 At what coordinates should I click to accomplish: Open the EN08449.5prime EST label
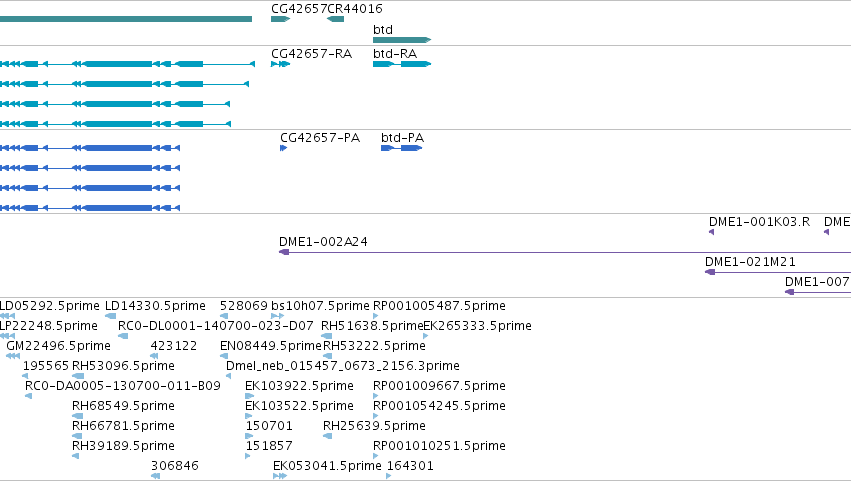click(x=271, y=346)
